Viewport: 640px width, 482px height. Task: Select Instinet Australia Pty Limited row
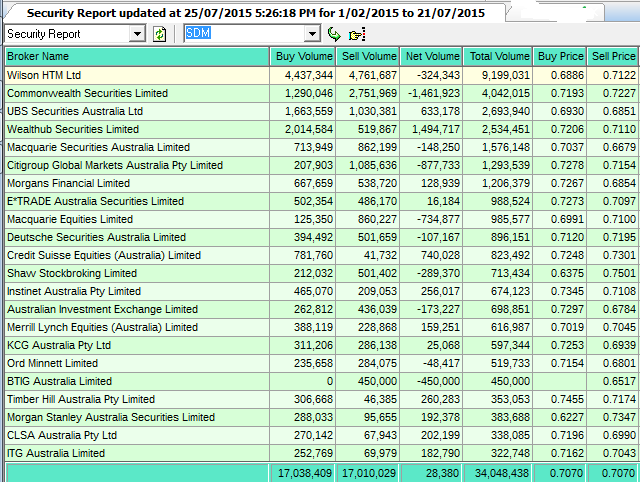(322, 291)
